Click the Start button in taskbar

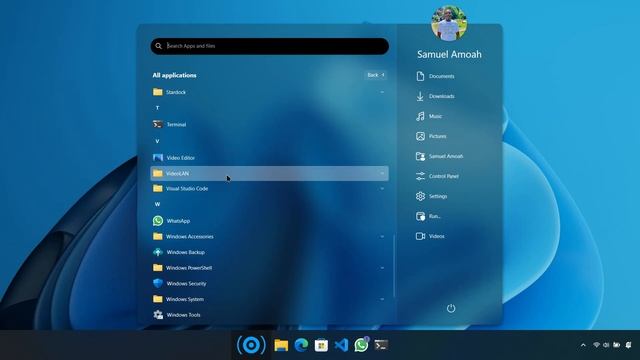[x=251, y=345]
